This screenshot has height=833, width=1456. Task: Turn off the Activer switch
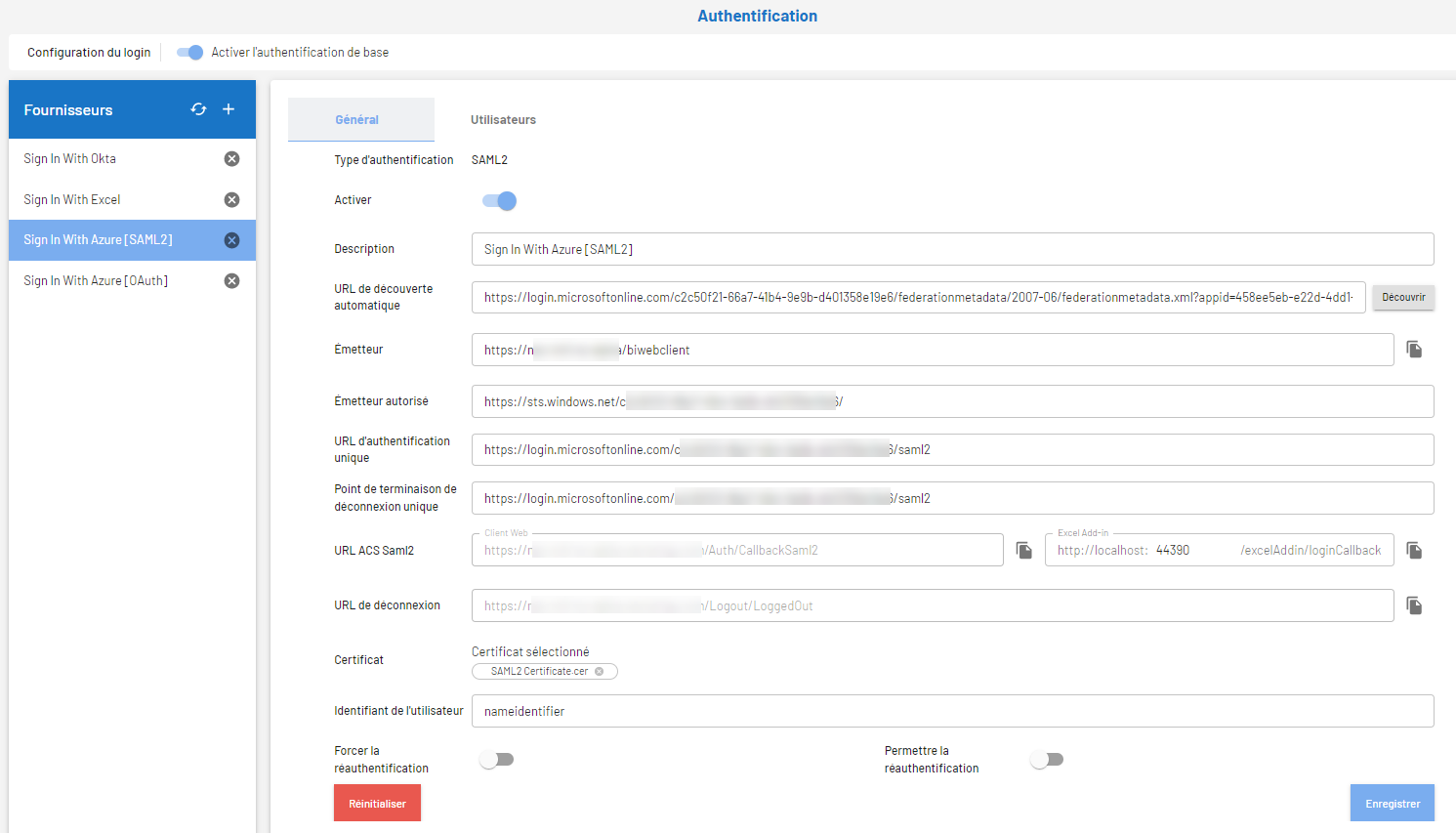tap(499, 199)
